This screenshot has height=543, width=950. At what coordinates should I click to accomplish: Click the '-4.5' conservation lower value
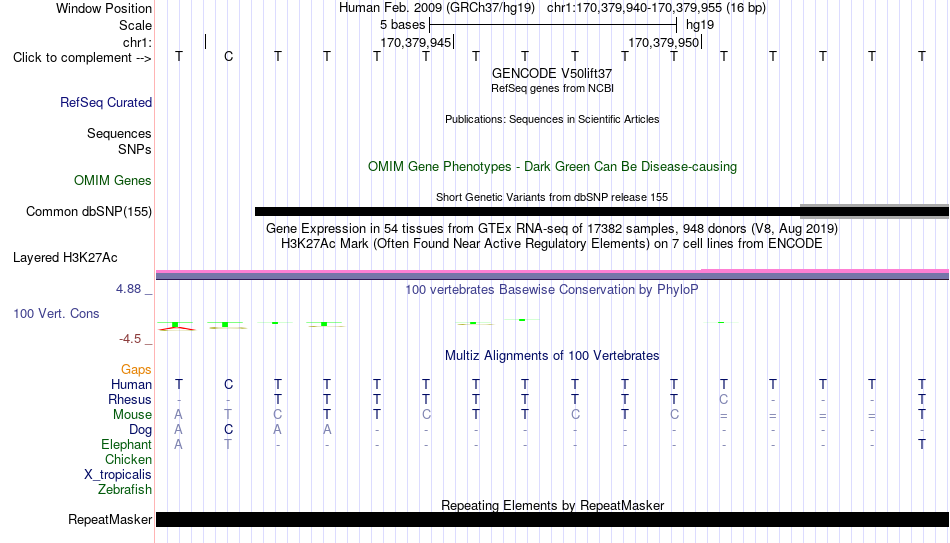[130, 339]
